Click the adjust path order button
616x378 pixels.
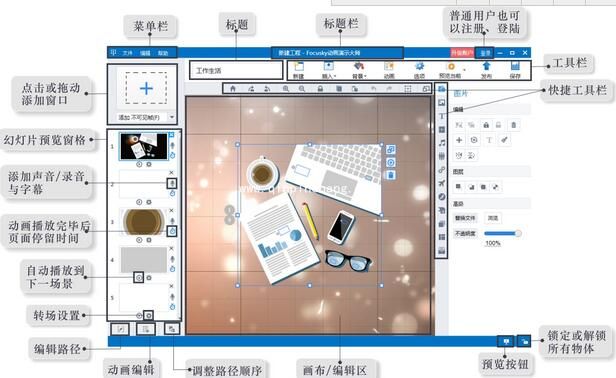tap(172, 329)
